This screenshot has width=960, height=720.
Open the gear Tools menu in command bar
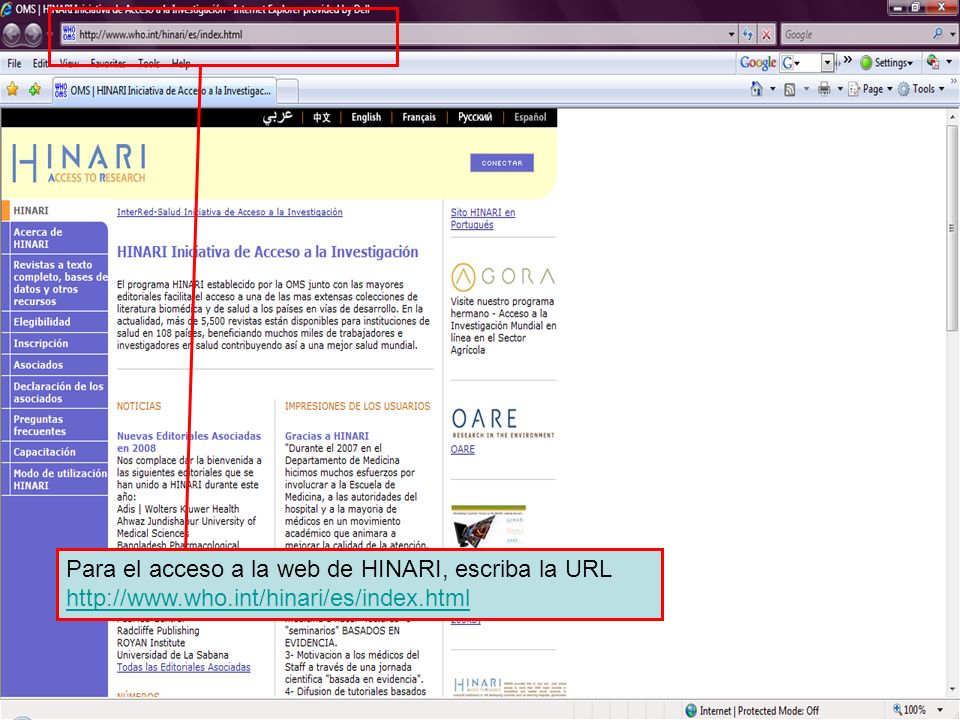921,89
